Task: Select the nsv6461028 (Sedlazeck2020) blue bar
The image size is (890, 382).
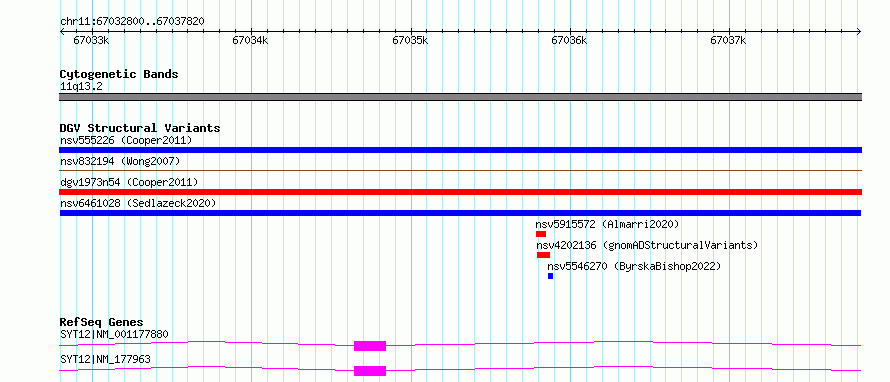Action: point(460,213)
